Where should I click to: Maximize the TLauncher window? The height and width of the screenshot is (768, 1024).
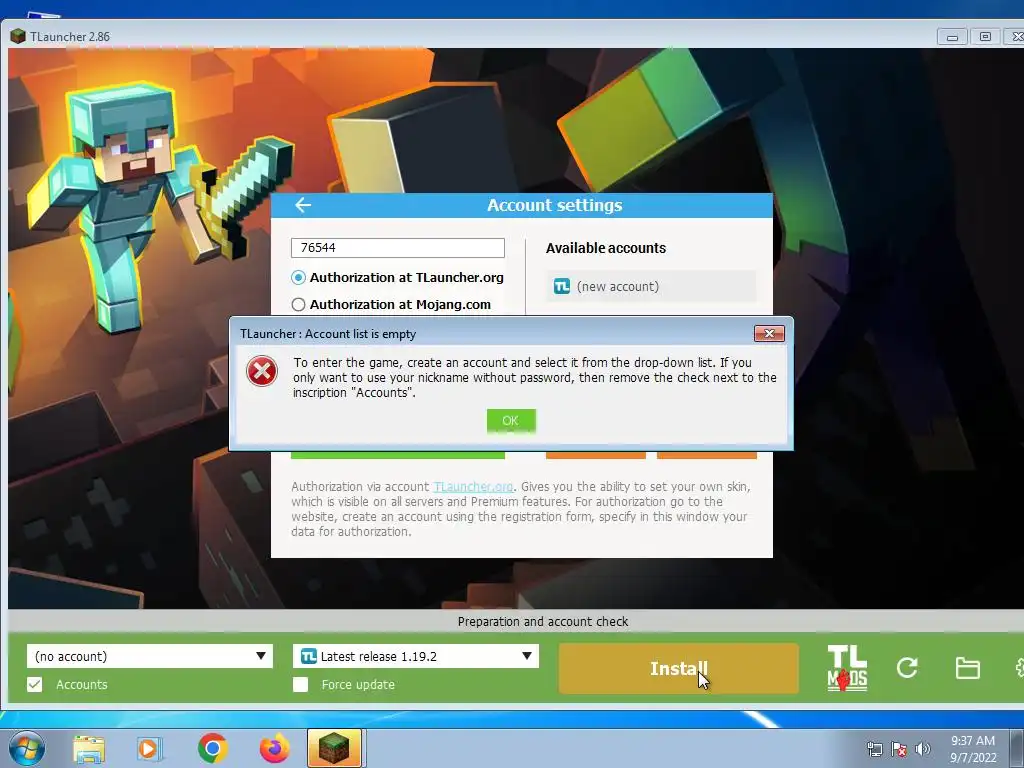pos(985,37)
